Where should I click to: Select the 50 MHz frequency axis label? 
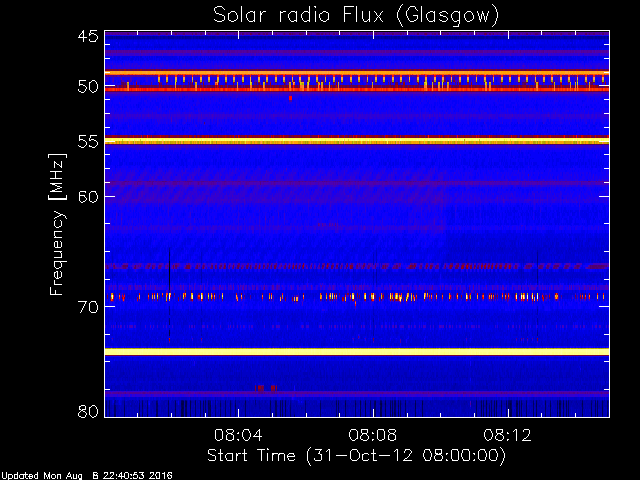pos(88,86)
